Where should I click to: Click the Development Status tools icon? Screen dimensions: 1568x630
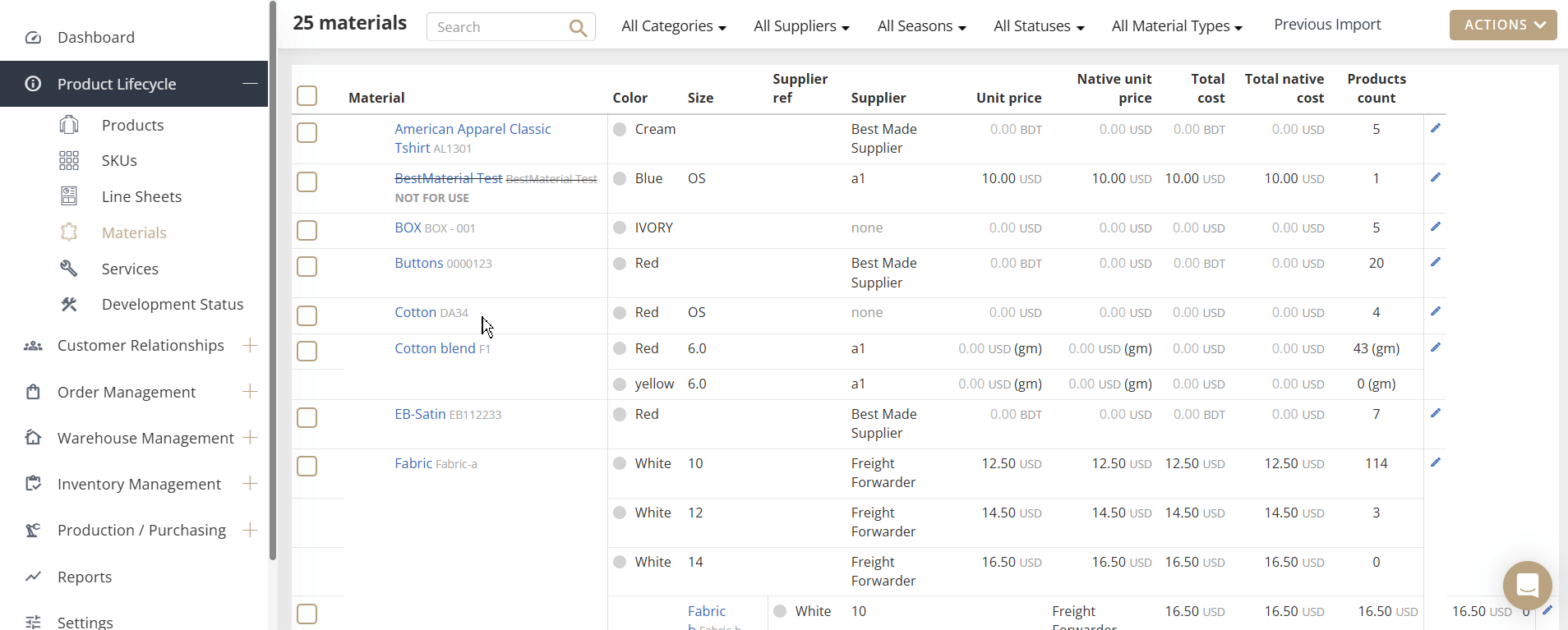pyautogui.click(x=69, y=304)
